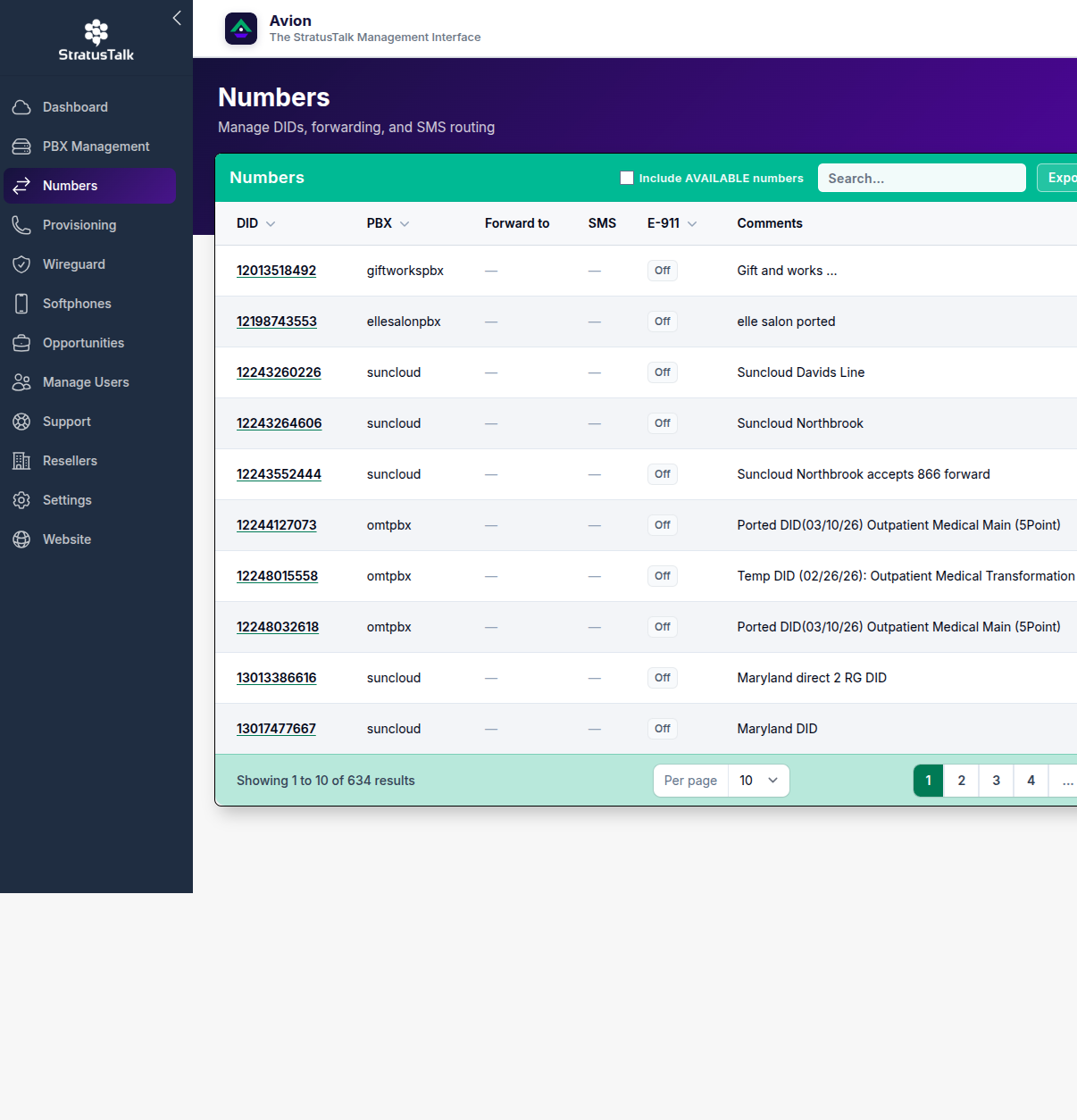1077x1120 pixels.
Task: Open the Resellers menu item
Action: pyautogui.click(x=89, y=461)
